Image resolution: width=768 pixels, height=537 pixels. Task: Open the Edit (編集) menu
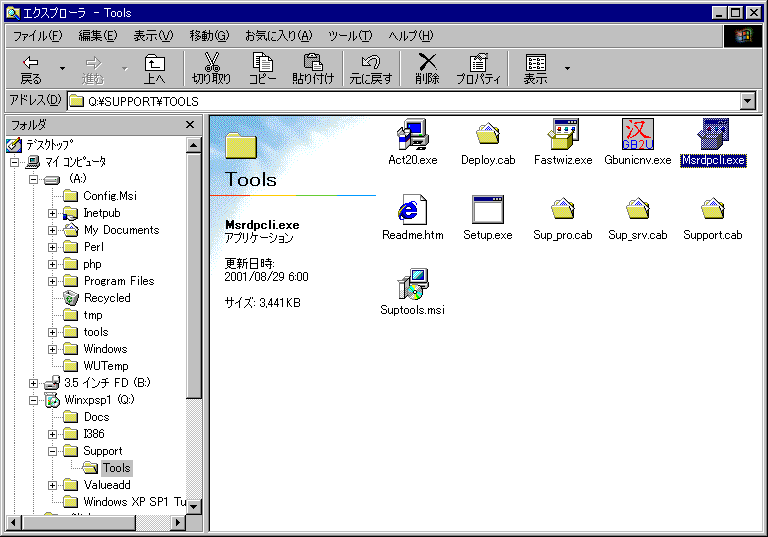coord(98,36)
